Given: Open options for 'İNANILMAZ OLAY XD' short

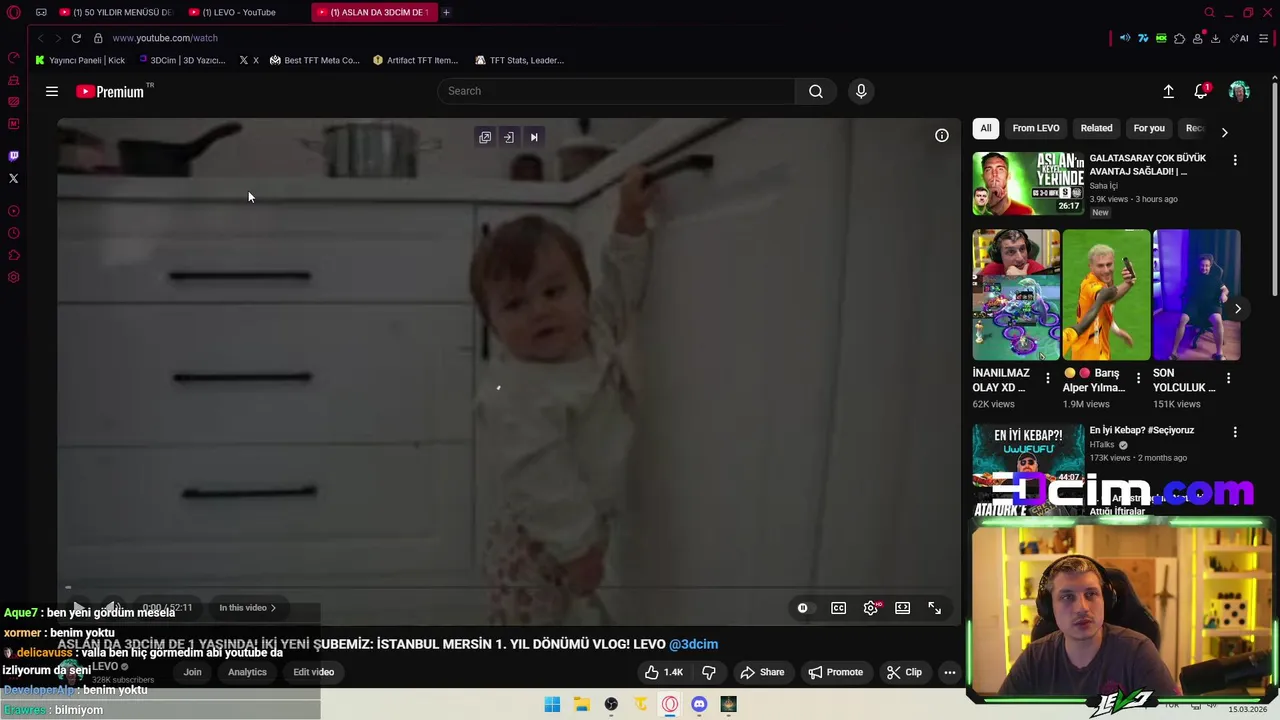Looking at the screenshot, I should [x=1047, y=378].
